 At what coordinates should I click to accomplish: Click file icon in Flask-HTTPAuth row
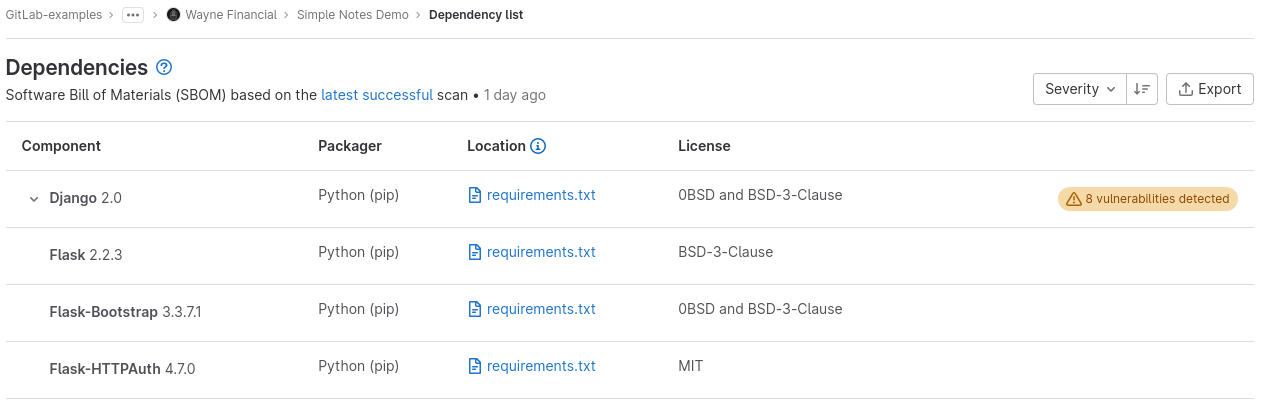click(475, 366)
